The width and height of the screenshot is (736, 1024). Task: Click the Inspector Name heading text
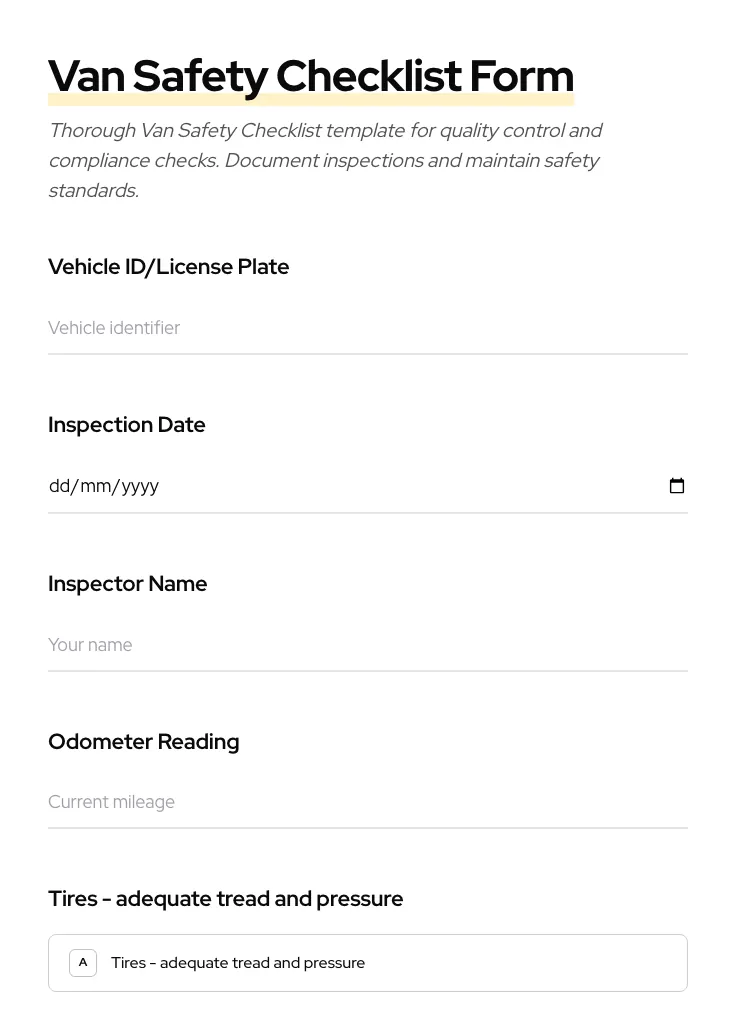[x=128, y=583]
